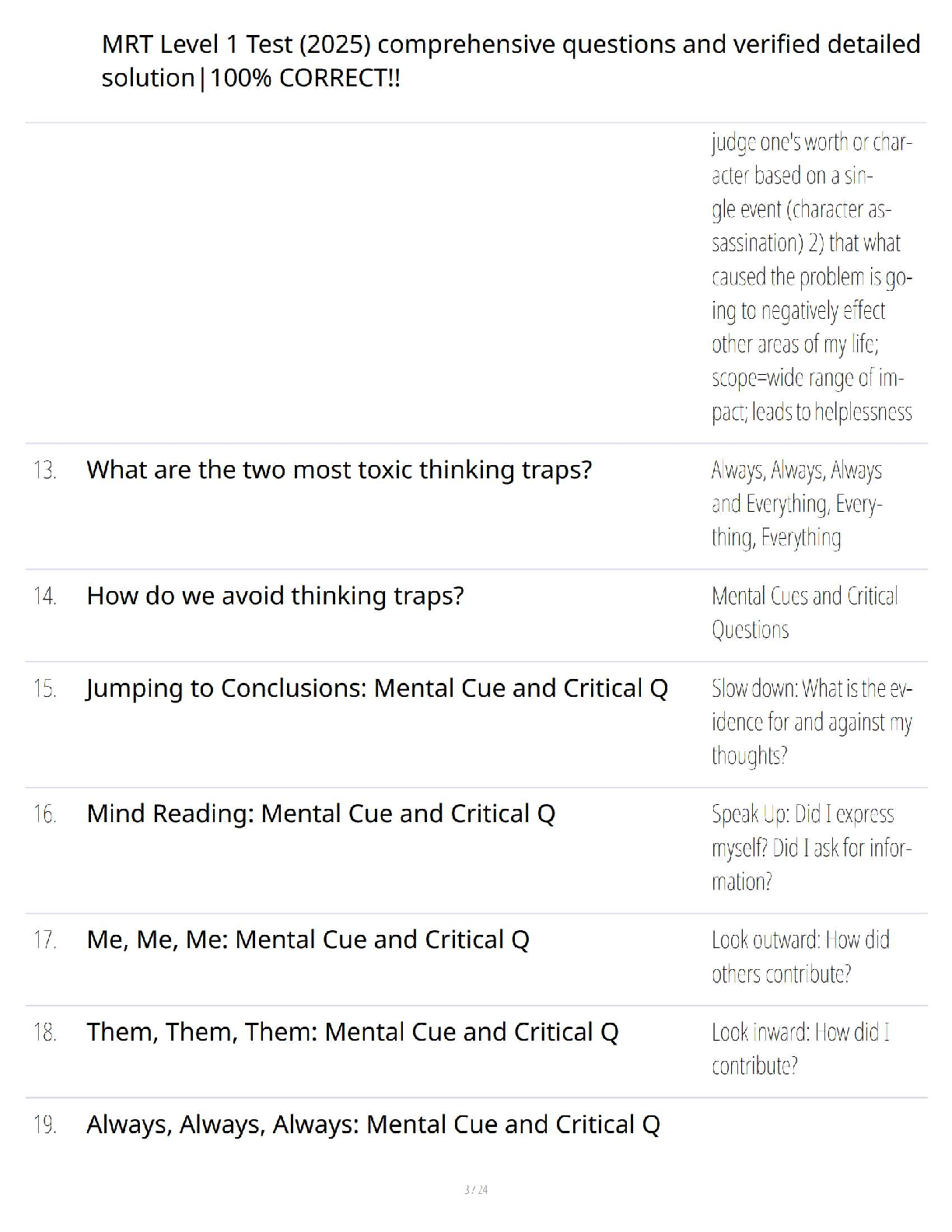952x1232 pixels.
Task: Click the page number 3 / 24 footer
Action: (x=476, y=1189)
